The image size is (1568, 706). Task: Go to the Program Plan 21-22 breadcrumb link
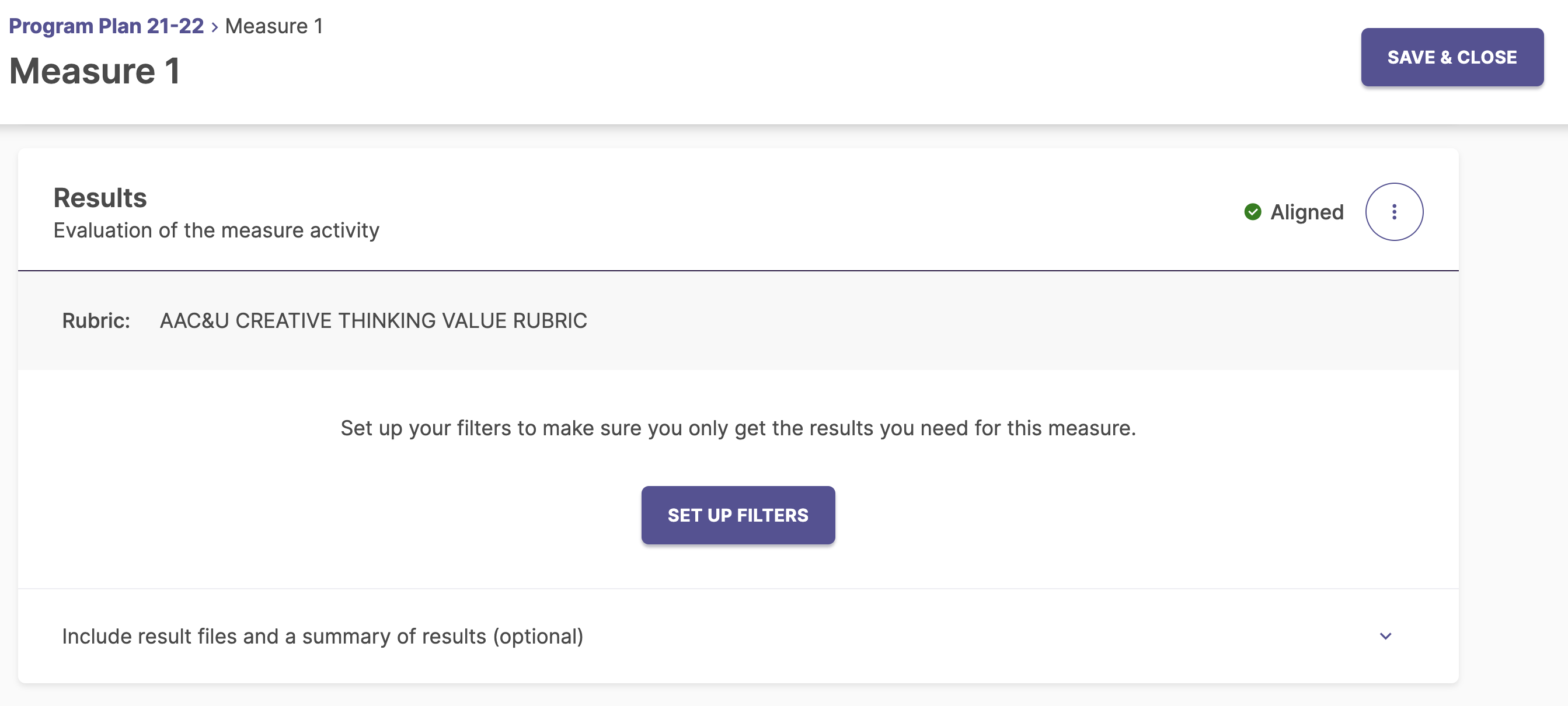click(106, 26)
